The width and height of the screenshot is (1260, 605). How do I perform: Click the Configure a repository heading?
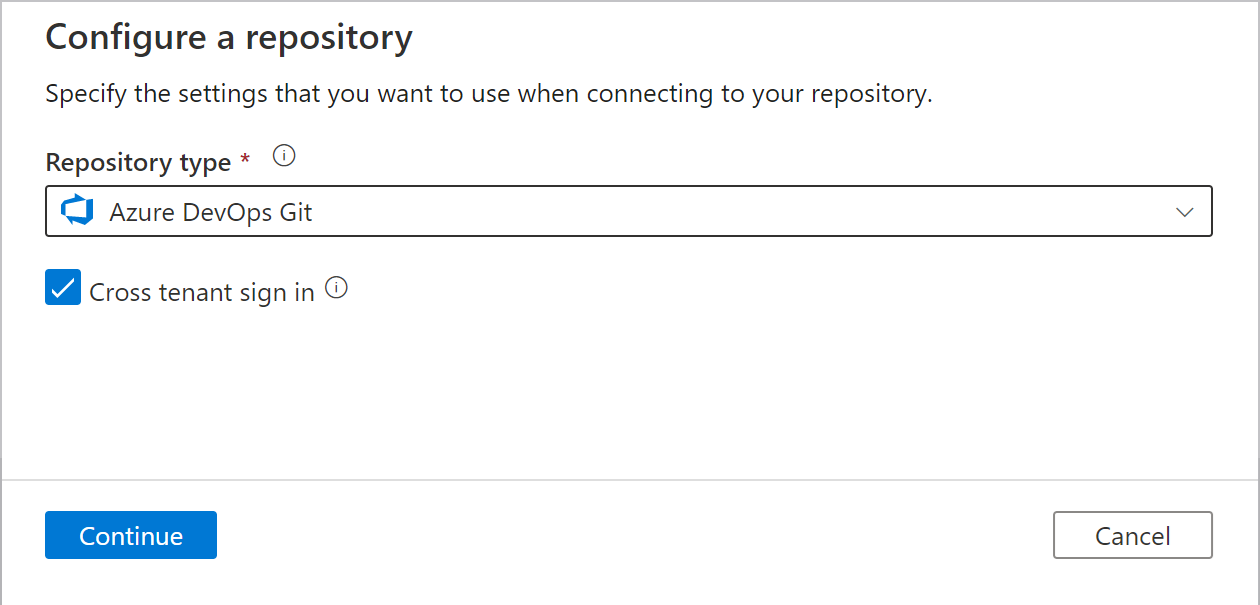click(229, 38)
